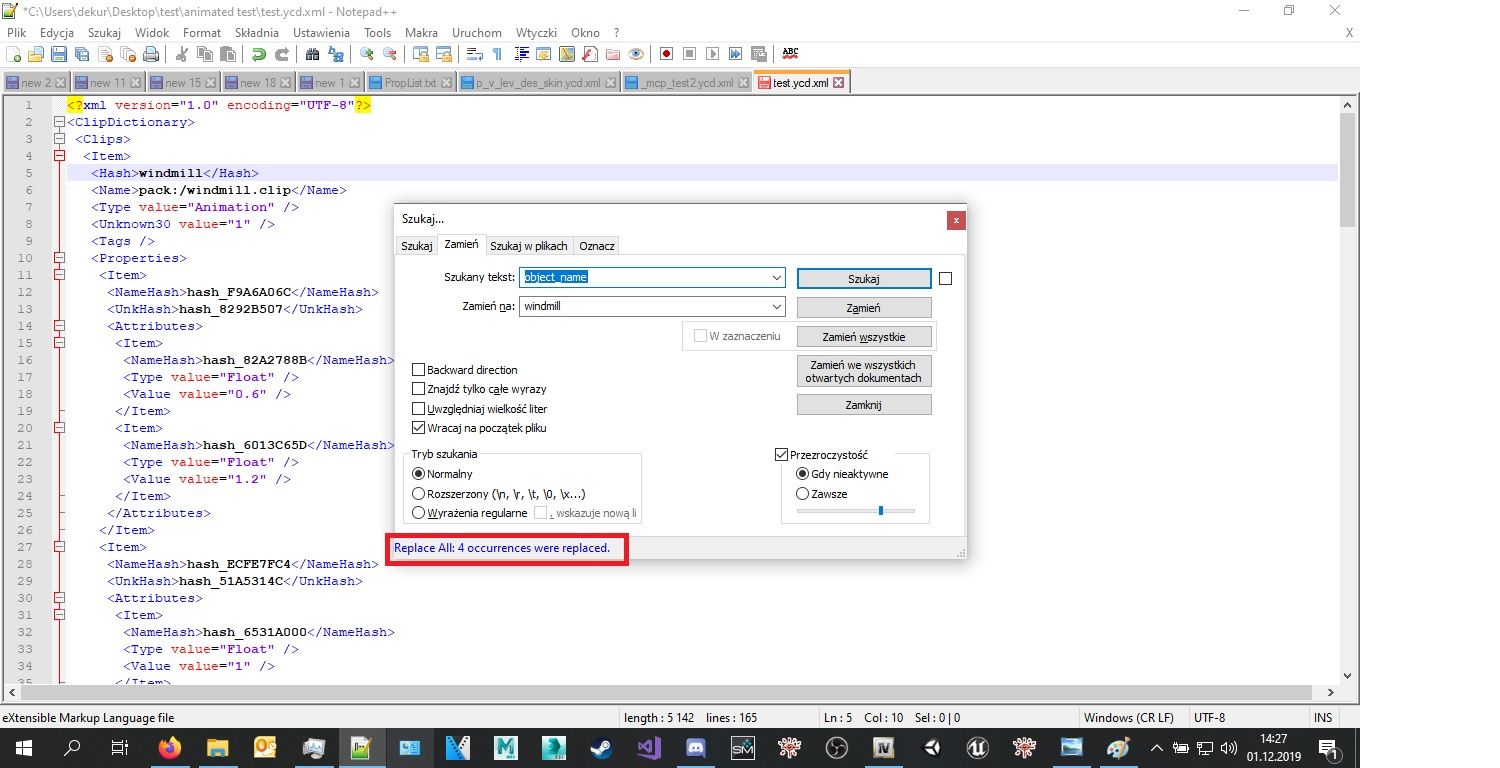Undo the last action via the green arrow
This screenshot has height=768, width=1500.
click(258, 54)
